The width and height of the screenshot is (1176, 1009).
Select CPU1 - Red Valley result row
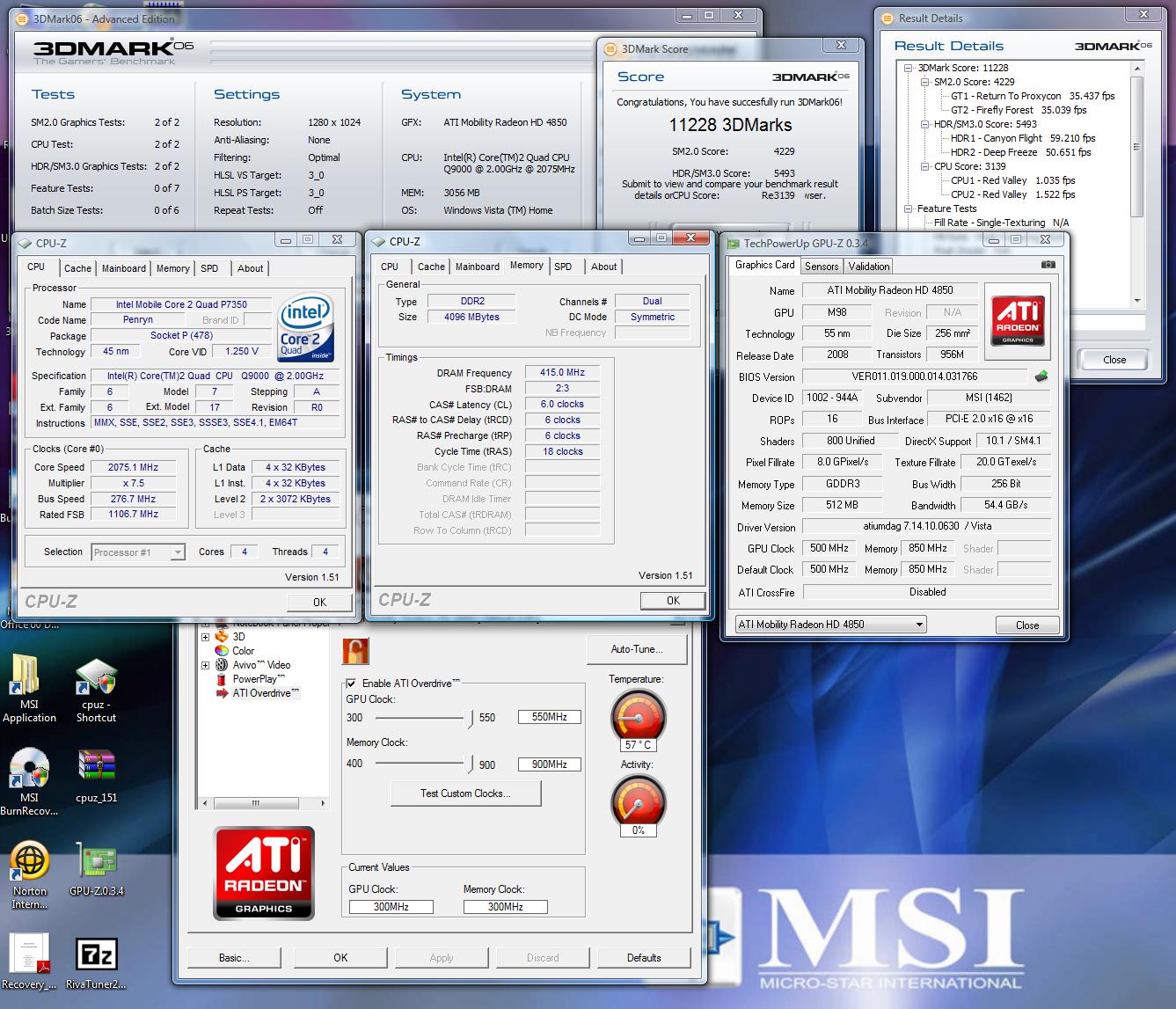(x=1012, y=180)
